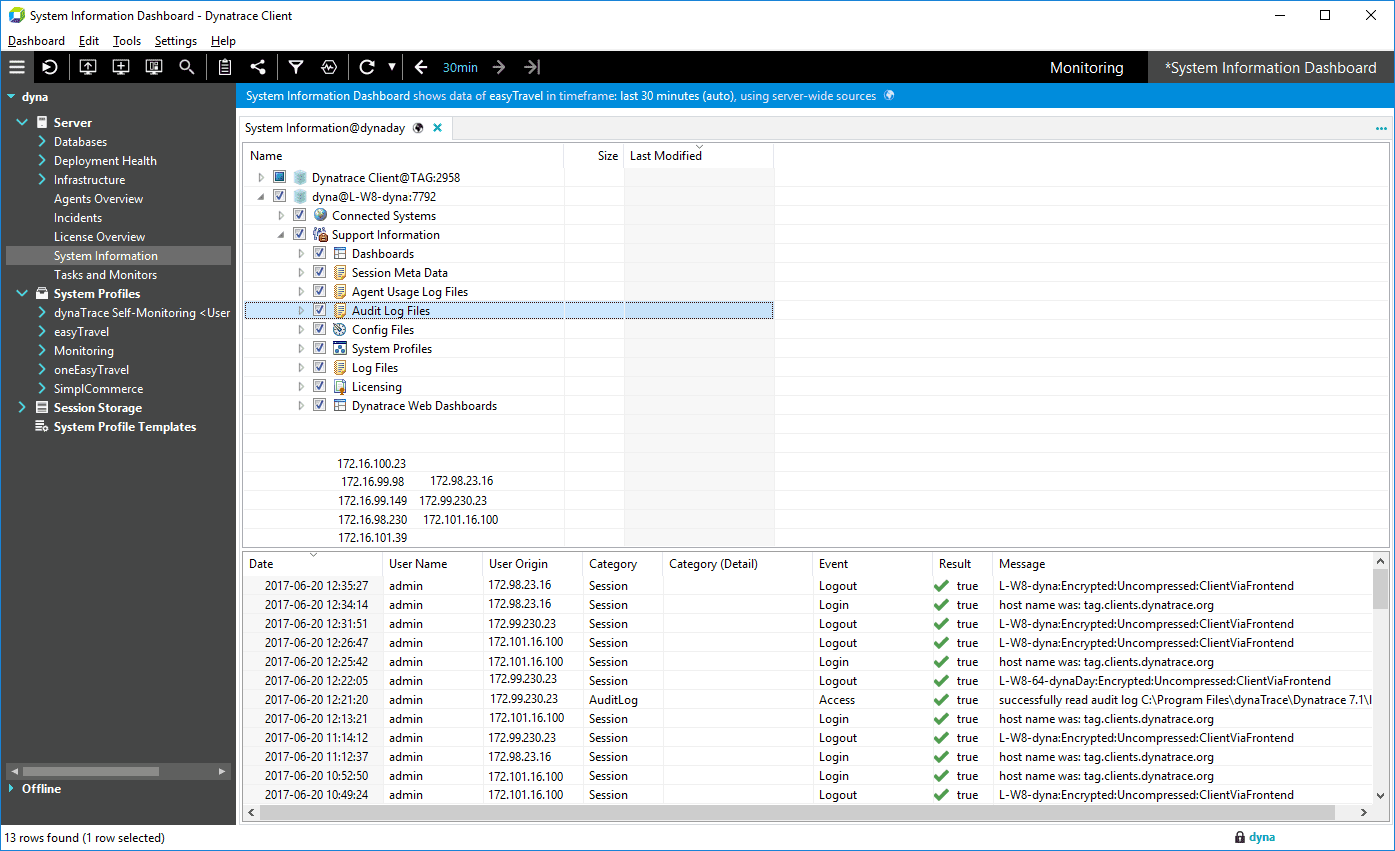
Task: Uncheck Agent Usage Log Files checkbox
Action: (x=319, y=291)
